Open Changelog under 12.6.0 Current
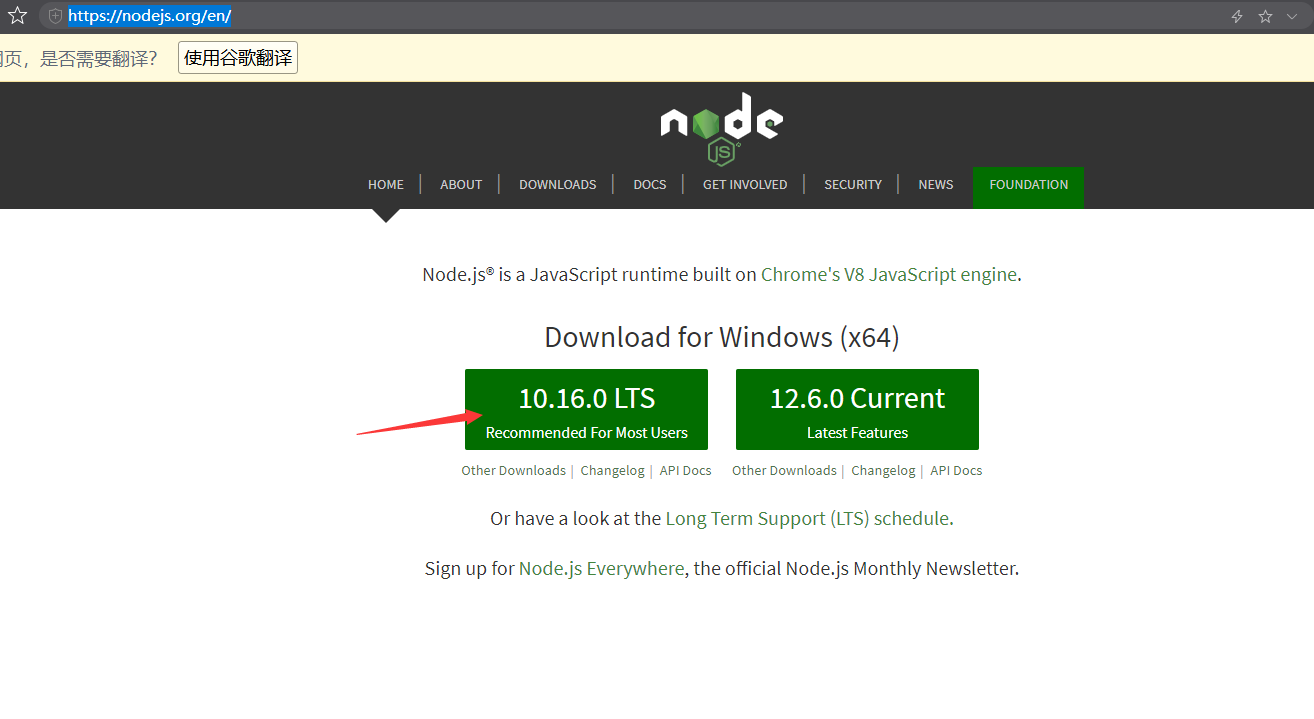 click(884, 470)
